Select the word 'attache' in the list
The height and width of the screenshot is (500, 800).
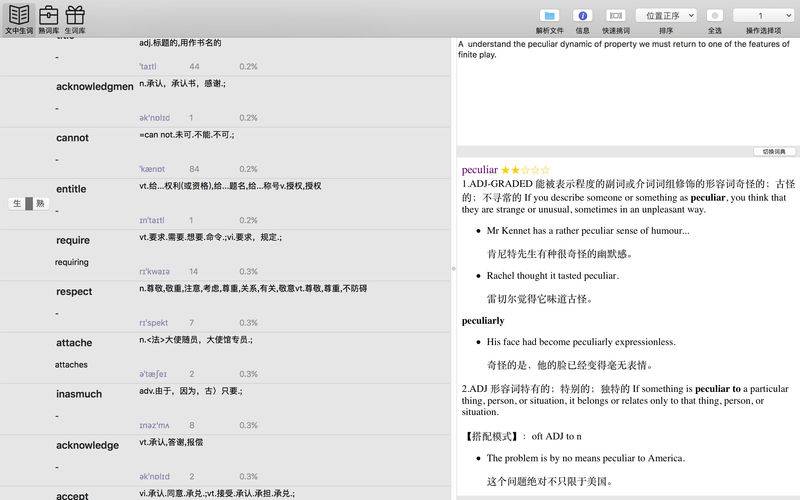[74, 343]
